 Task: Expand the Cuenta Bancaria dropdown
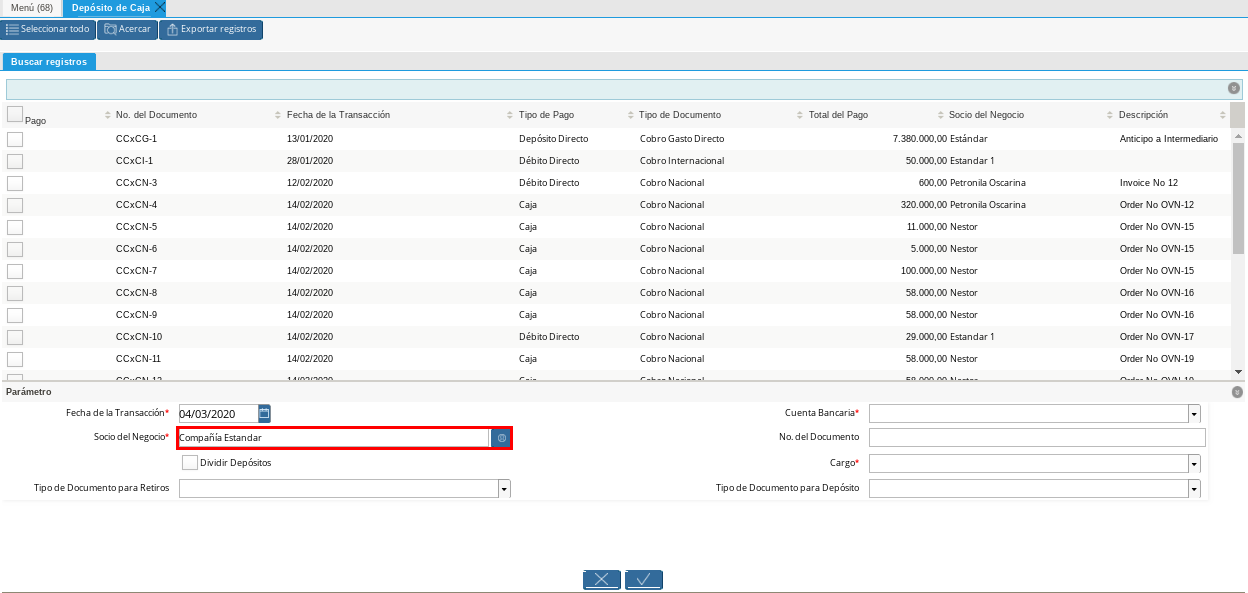tap(1193, 414)
